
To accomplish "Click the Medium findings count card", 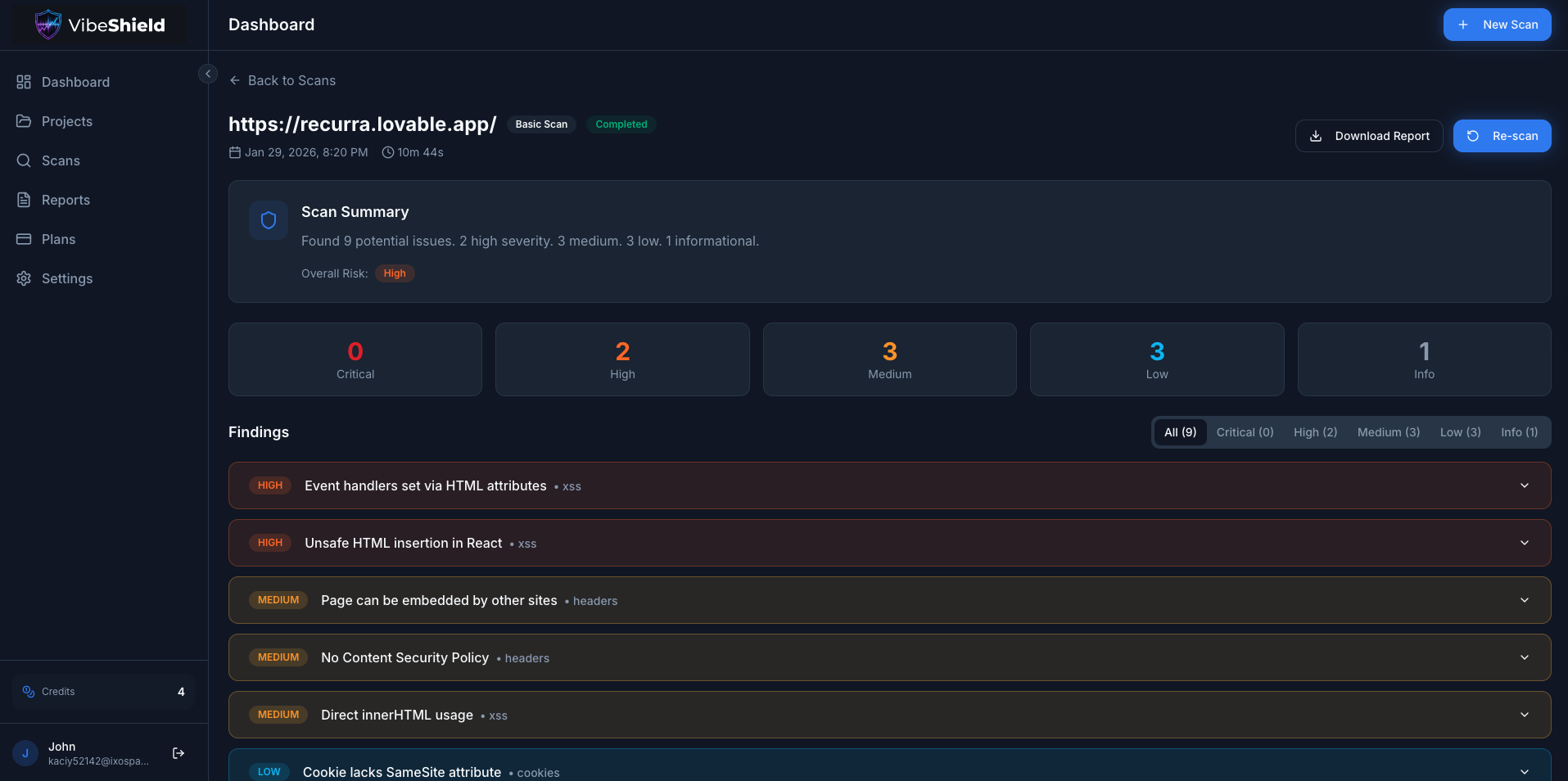I will coord(889,359).
